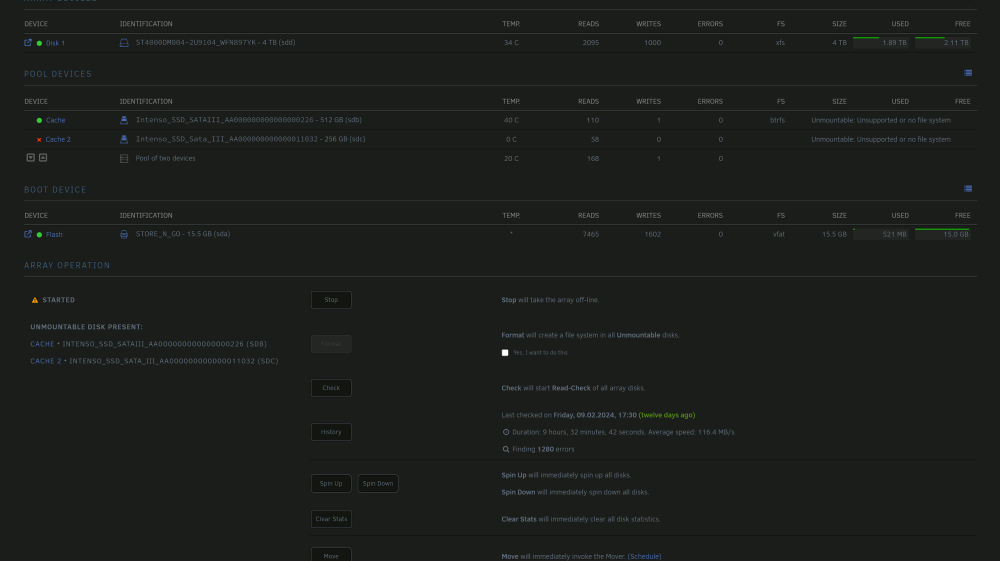Click the CACHE 2 link under Unmountable Disk Present

tap(46, 361)
